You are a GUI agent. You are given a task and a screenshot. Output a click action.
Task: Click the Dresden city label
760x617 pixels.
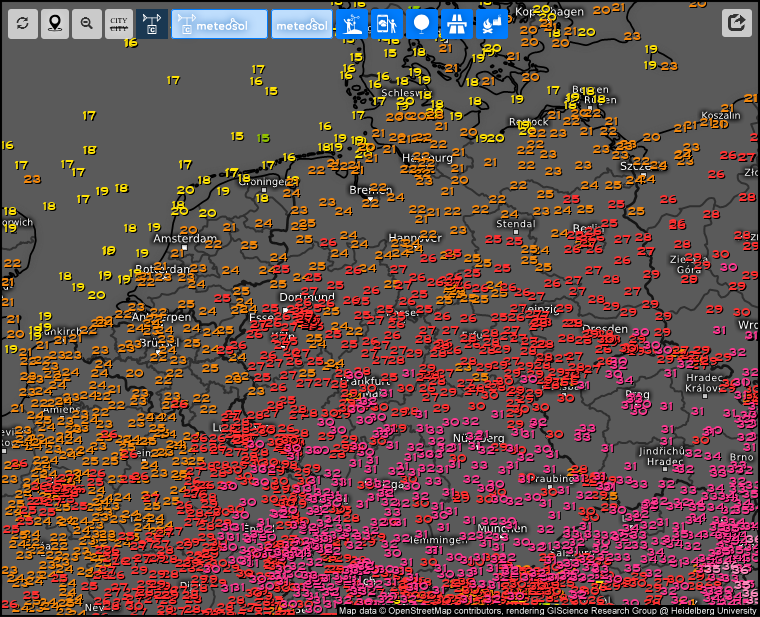point(605,329)
